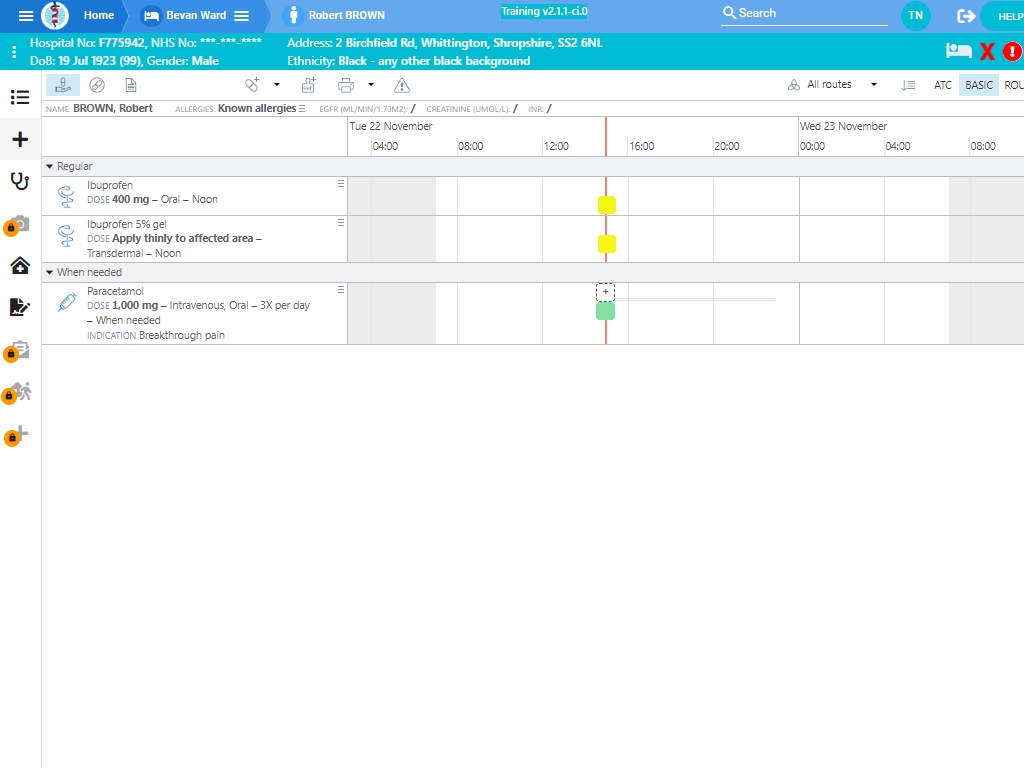The image size is (1024, 768).
Task: Collapse the When needed section
Action: (x=50, y=272)
